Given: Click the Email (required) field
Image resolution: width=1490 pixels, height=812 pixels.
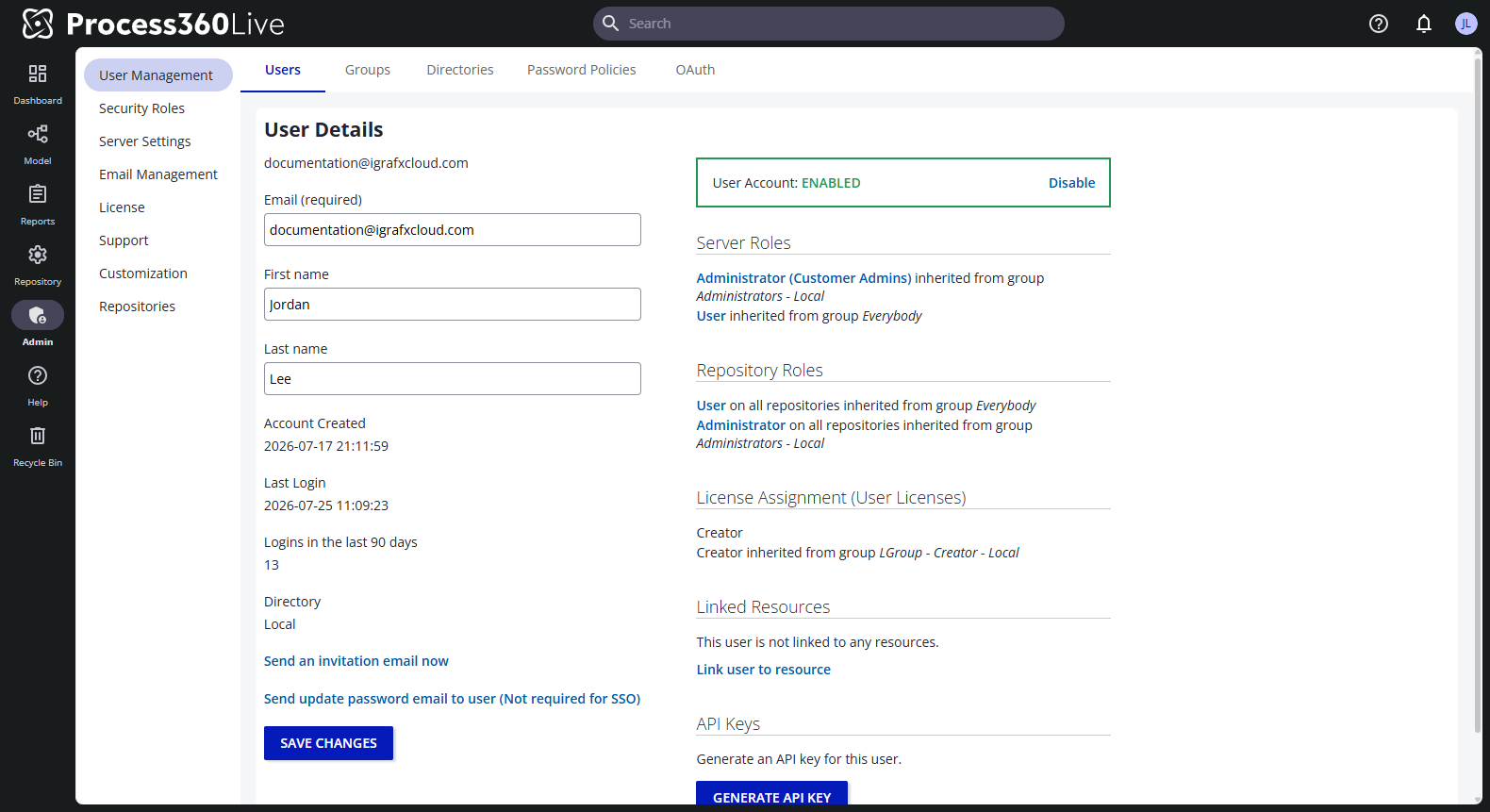Looking at the screenshot, I should 453,230.
